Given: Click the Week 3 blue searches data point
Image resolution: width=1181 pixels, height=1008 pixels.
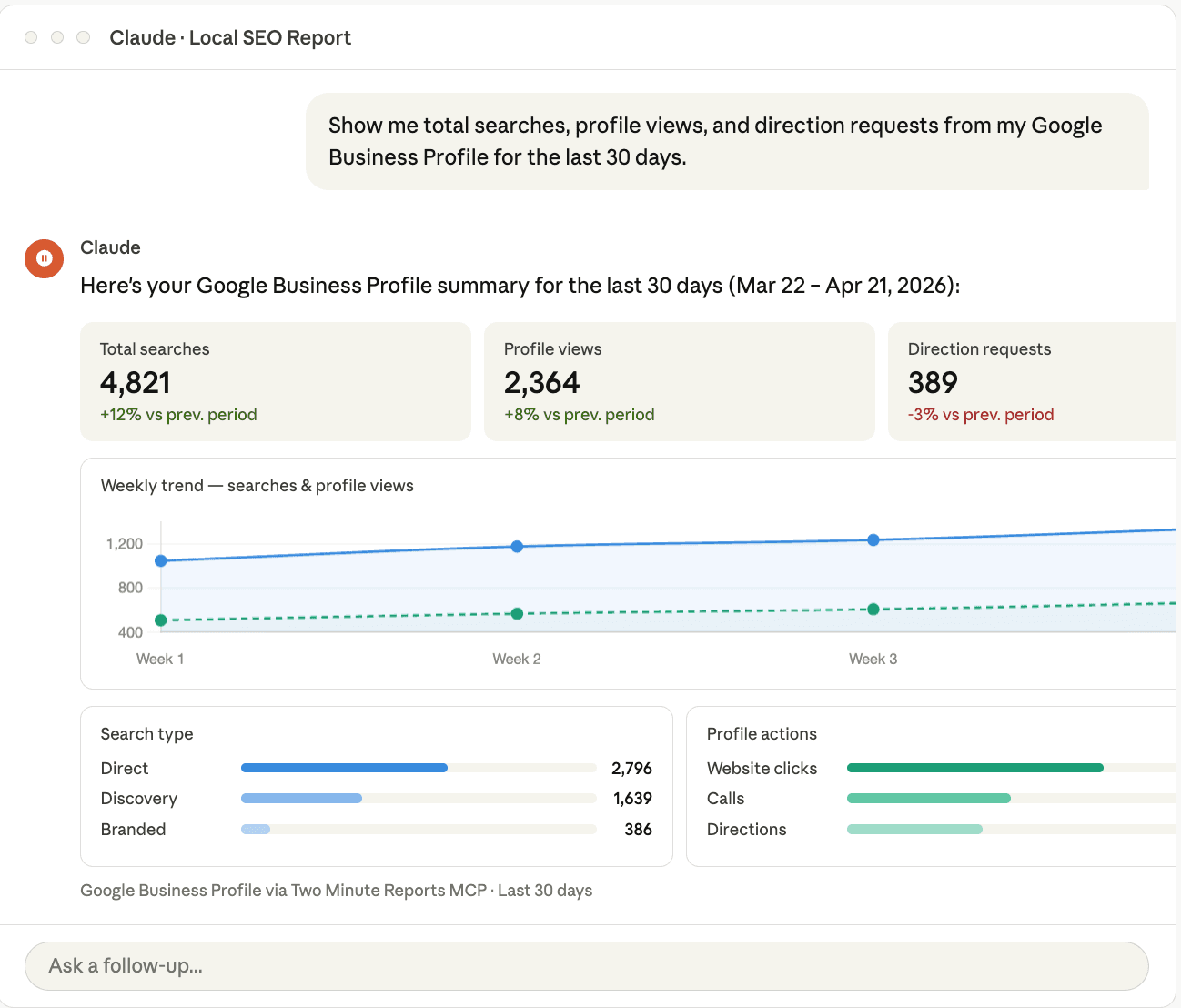Looking at the screenshot, I should coord(873,540).
